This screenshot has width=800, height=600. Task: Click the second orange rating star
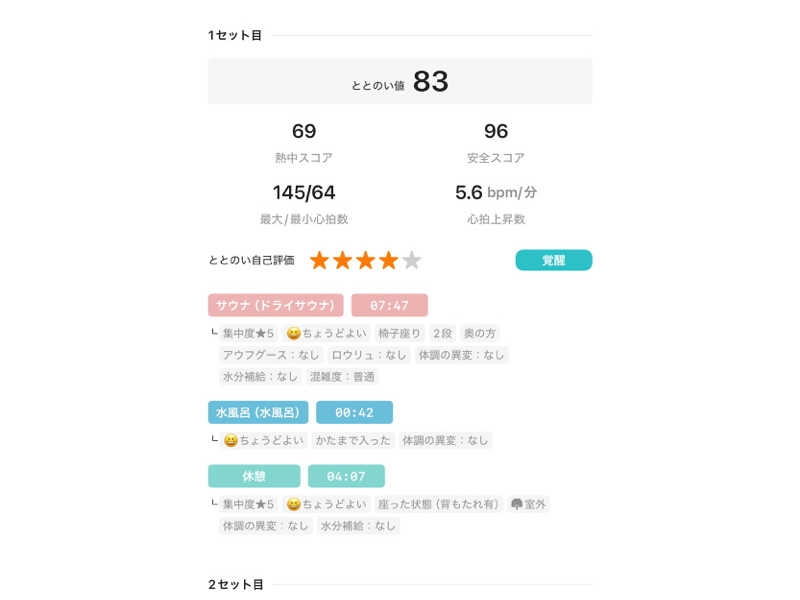click(x=342, y=261)
